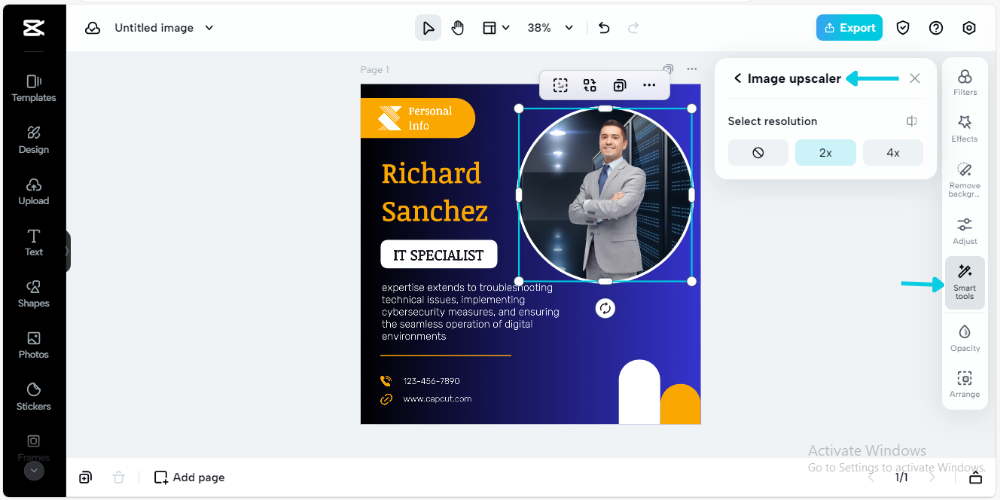Viewport: 1000px width, 500px height.
Task: Click the Select resolution label
Action: (772, 121)
